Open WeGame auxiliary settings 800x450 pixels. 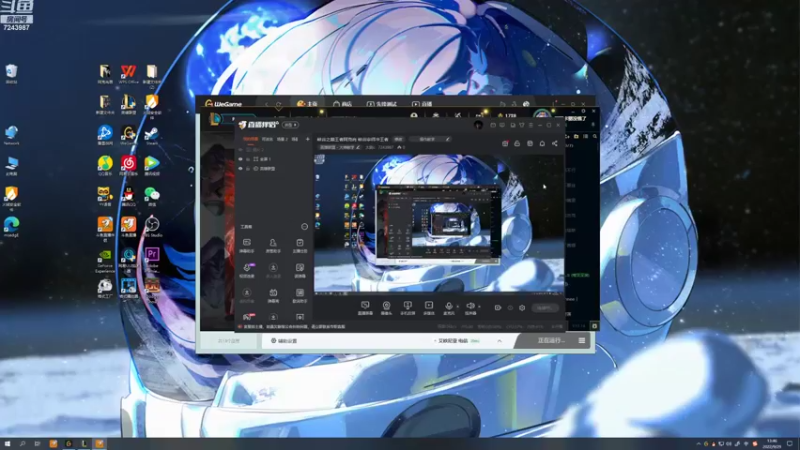[x=284, y=341]
